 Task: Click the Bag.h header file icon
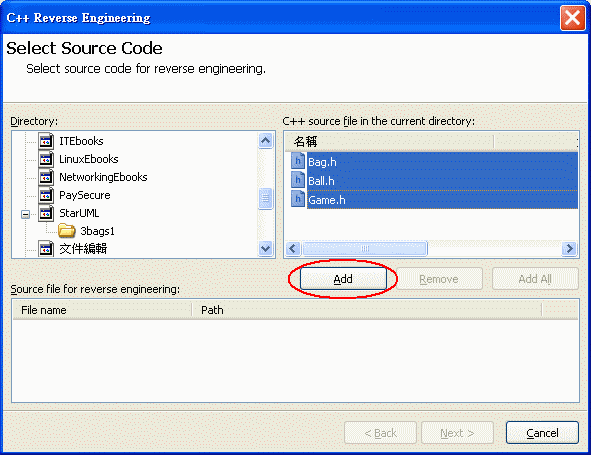[298, 161]
